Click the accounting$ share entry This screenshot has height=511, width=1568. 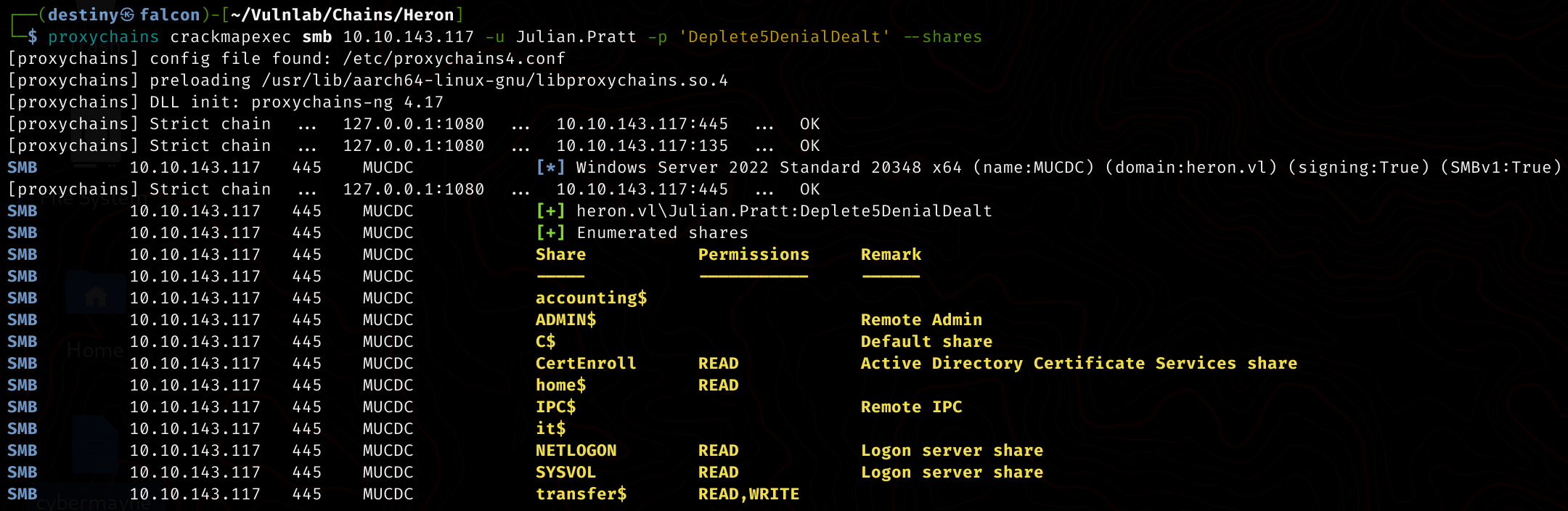tap(591, 298)
